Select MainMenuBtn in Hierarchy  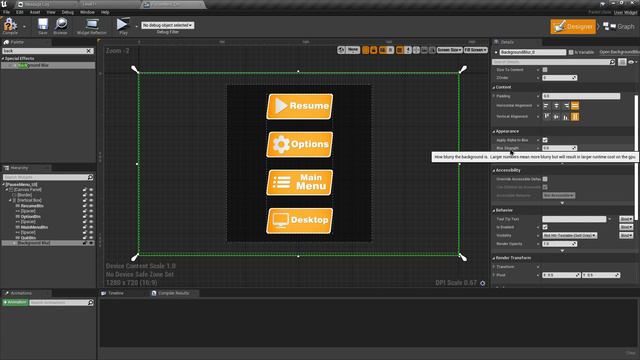pyautogui.click(x=34, y=227)
